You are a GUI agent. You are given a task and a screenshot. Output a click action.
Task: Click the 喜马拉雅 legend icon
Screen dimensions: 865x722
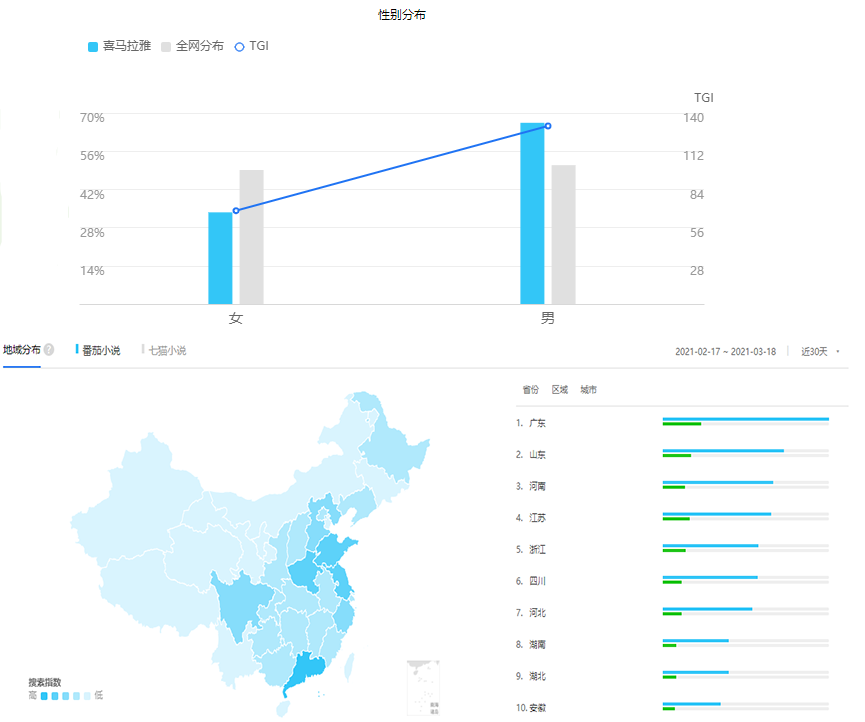(x=93, y=45)
